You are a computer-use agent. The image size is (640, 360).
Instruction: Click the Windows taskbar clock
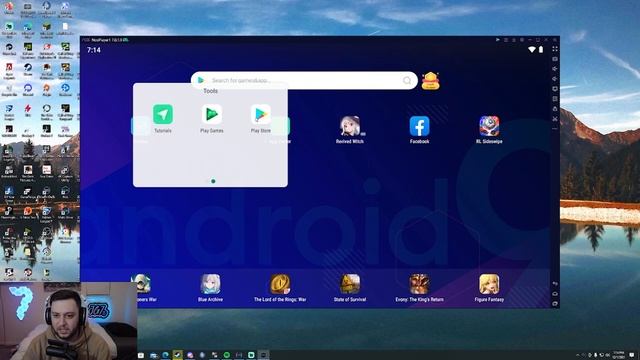pyautogui.click(x=618, y=354)
